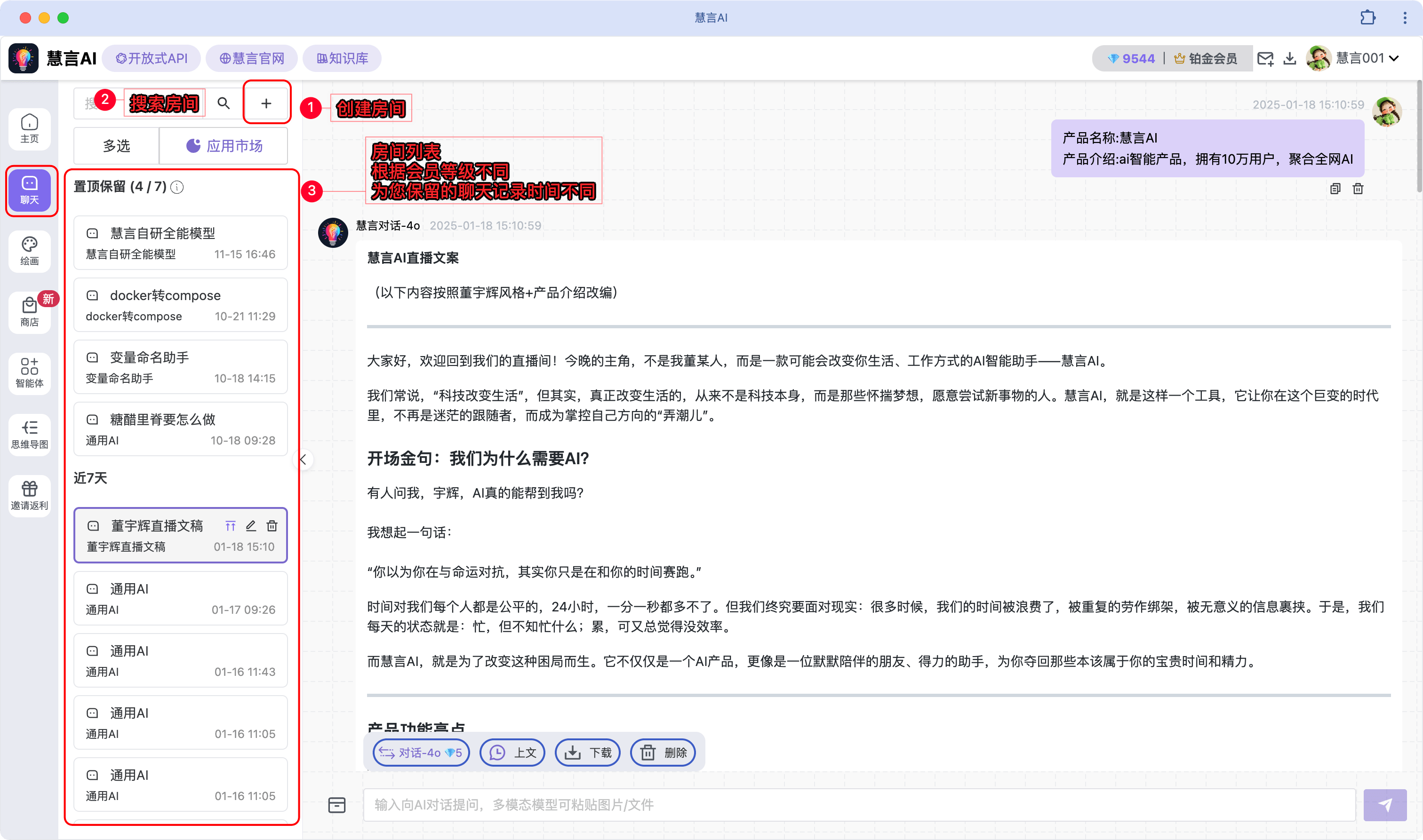
Task: Open the 通用AI room dated 01-16 11:43
Action: coord(181,660)
